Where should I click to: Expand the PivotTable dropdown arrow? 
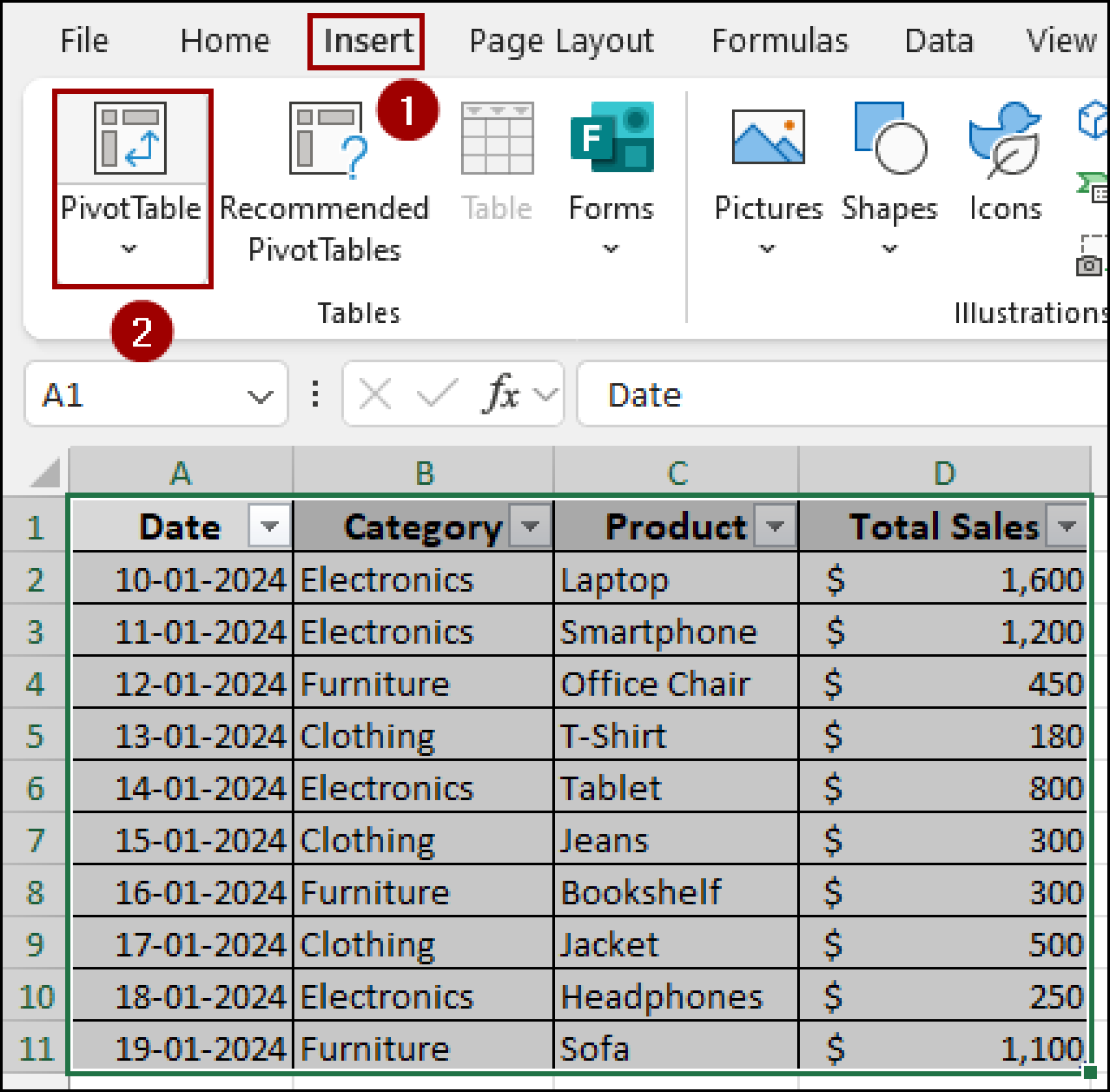[x=129, y=249]
